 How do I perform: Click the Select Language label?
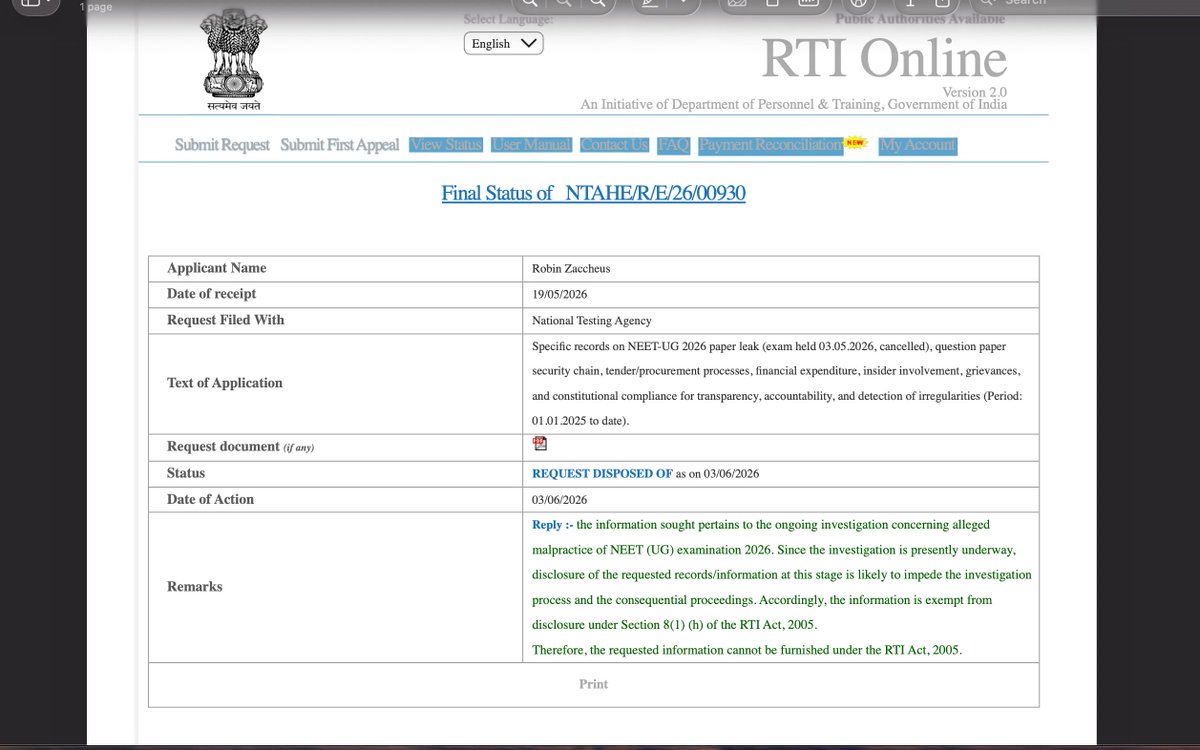[508, 19]
